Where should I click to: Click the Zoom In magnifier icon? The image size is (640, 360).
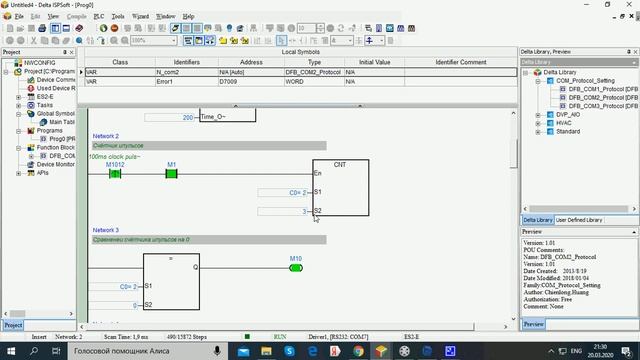coord(114,40)
